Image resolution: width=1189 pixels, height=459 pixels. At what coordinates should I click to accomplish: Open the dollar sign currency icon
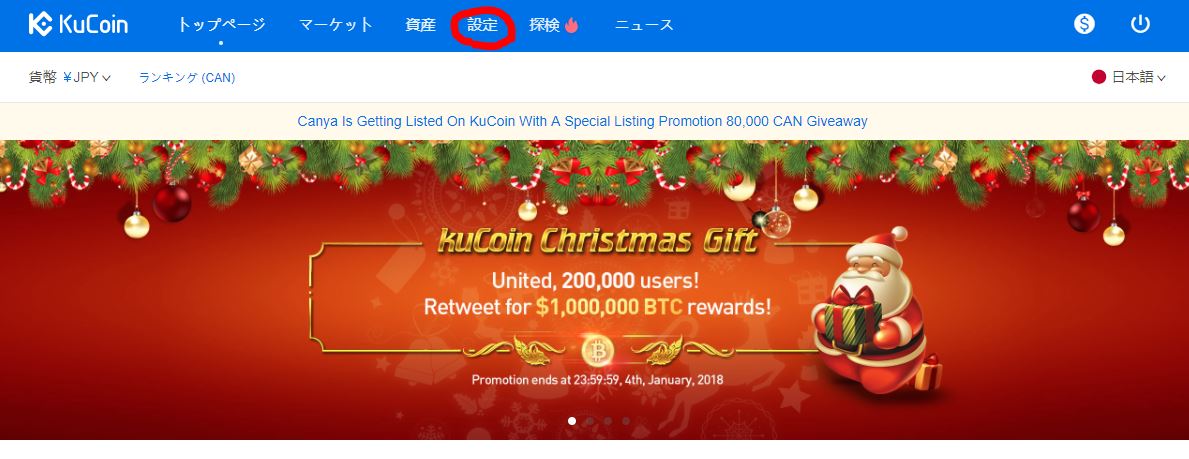1084,24
